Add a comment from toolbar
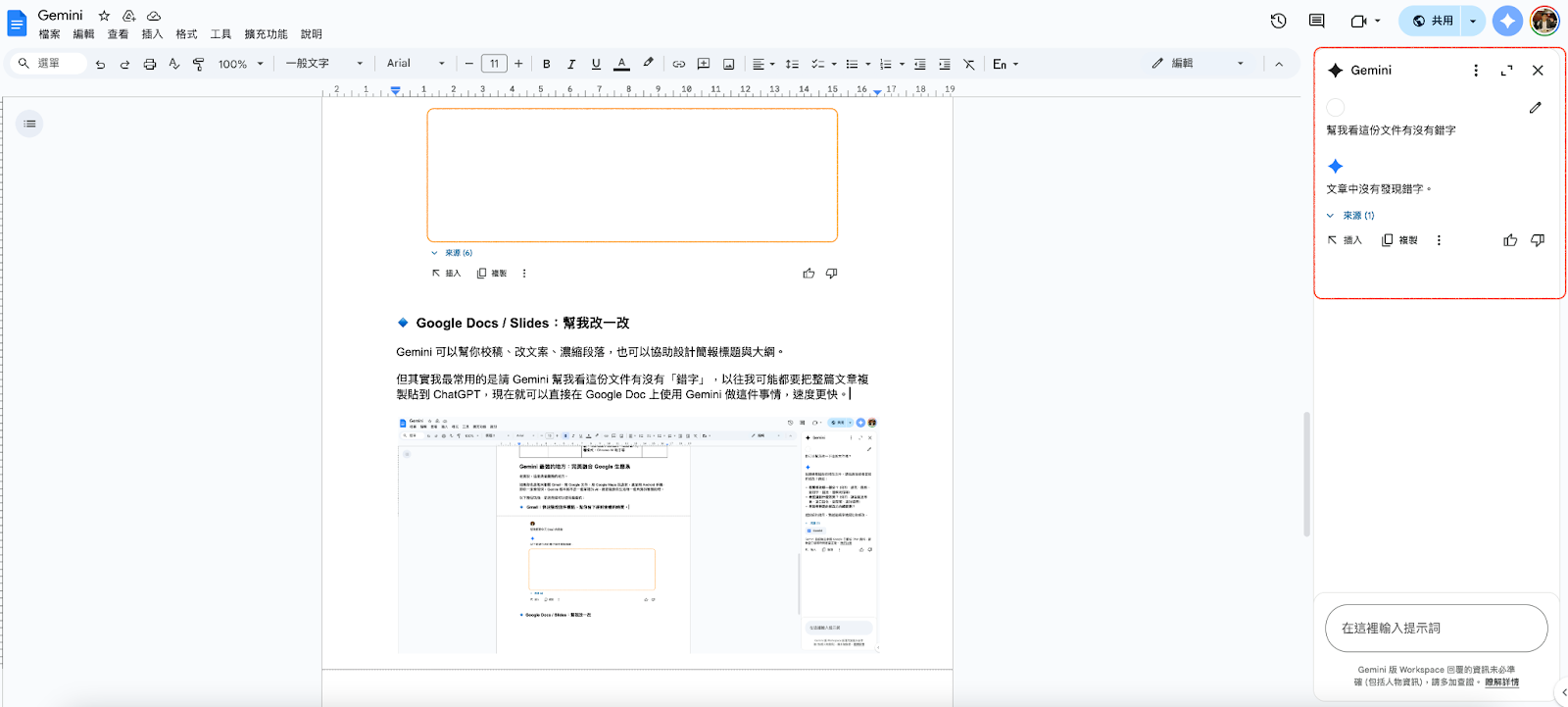The width and height of the screenshot is (1568, 707). click(703, 64)
